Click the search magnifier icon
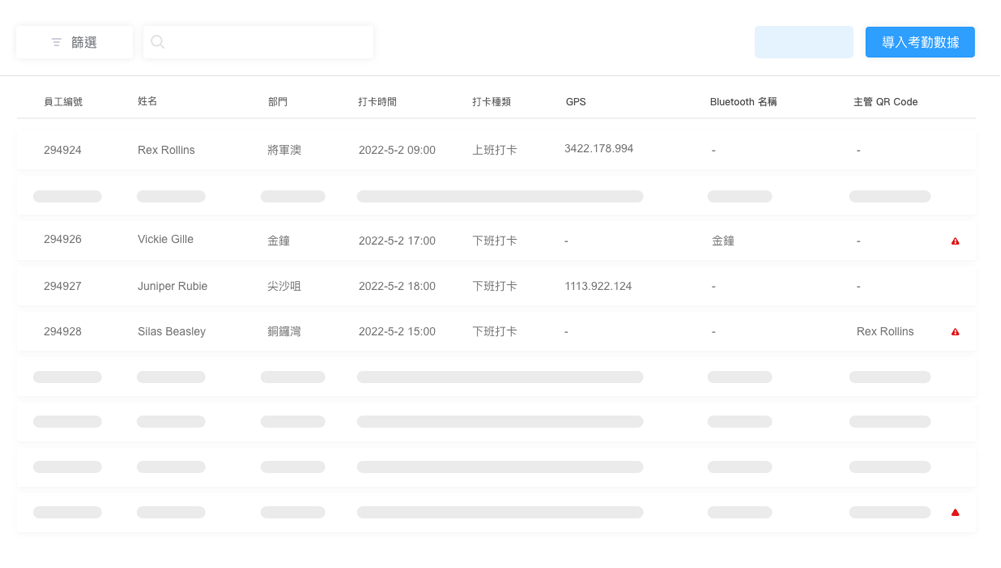Image resolution: width=1001 pixels, height=568 pixels. pyautogui.click(x=158, y=42)
